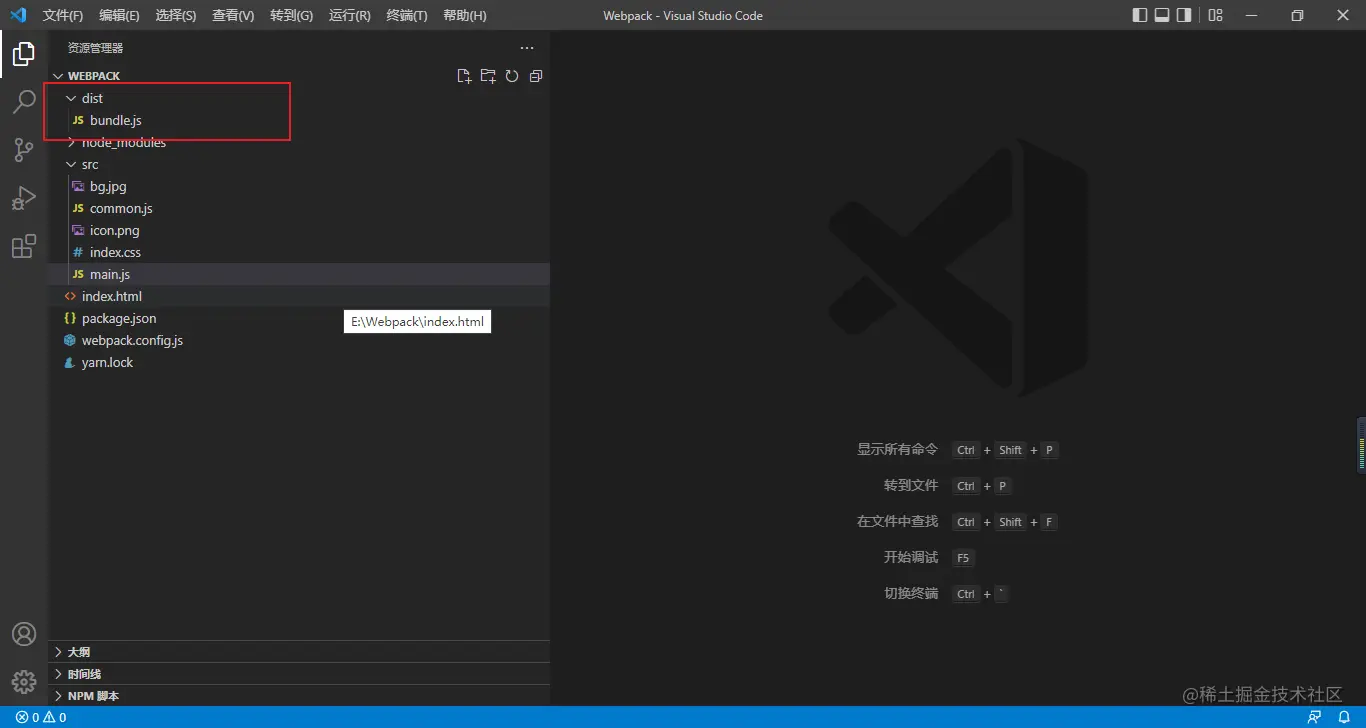This screenshot has width=1366, height=728.
Task: Open the customize layout icon
Action: pyautogui.click(x=1215, y=15)
